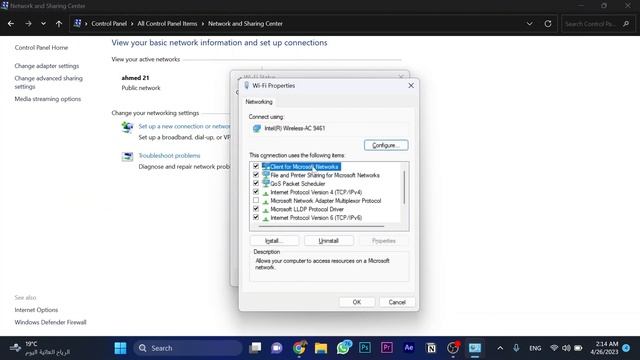
Task: Click the taskbar Search box
Action: [x=188, y=348]
